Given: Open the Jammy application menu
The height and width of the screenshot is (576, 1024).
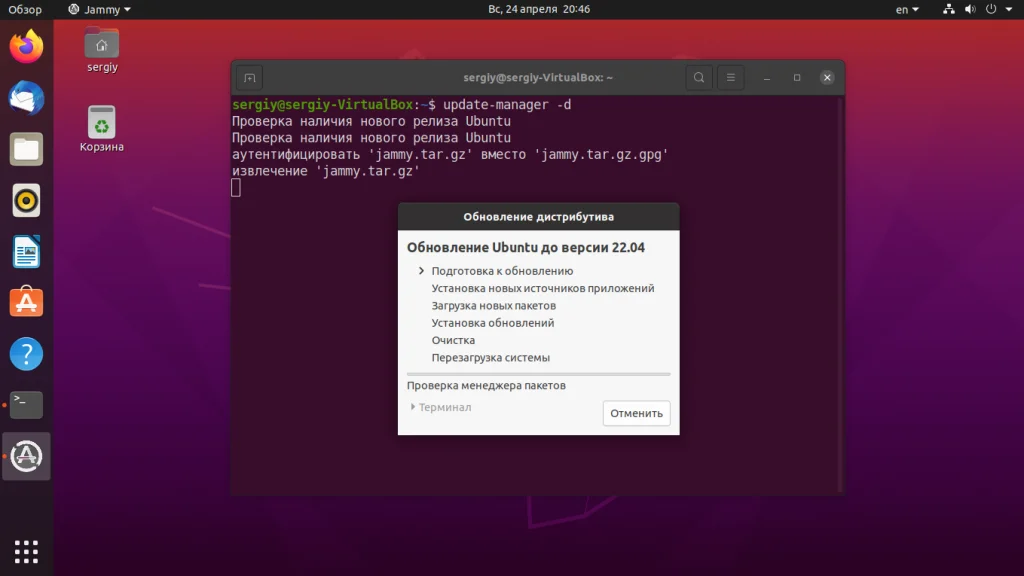Looking at the screenshot, I should tap(98, 9).
